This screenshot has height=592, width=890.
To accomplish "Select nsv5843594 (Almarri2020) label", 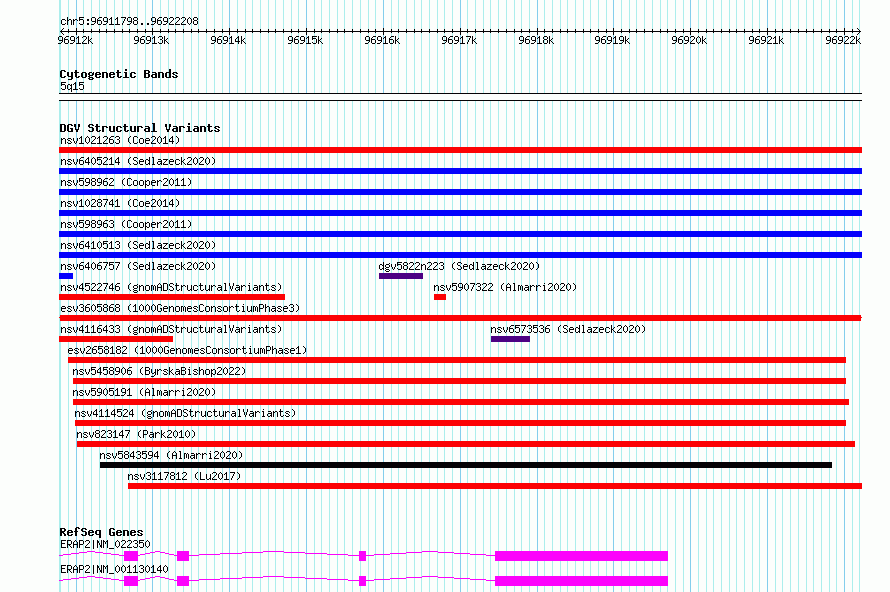I will coord(171,455).
